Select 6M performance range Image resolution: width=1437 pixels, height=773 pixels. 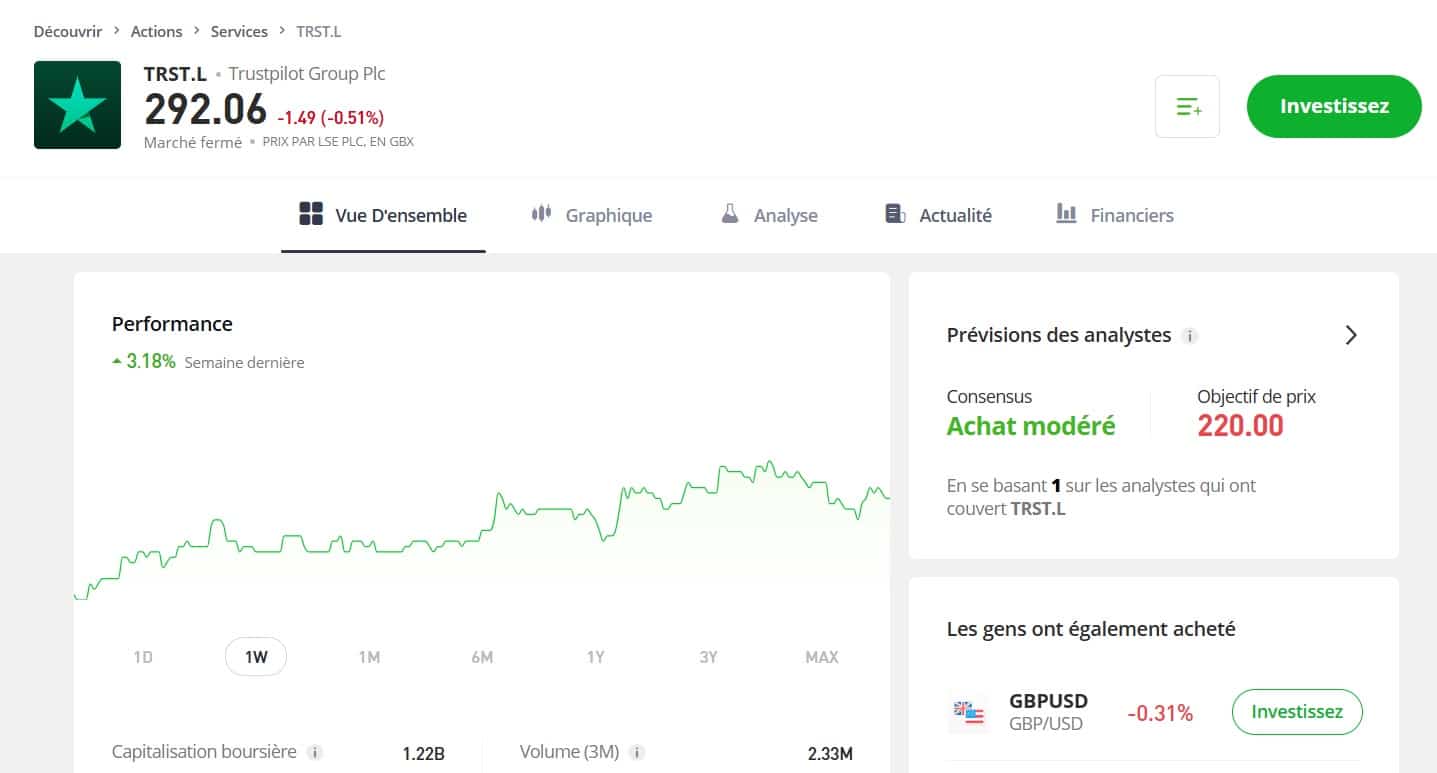coord(482,657)
